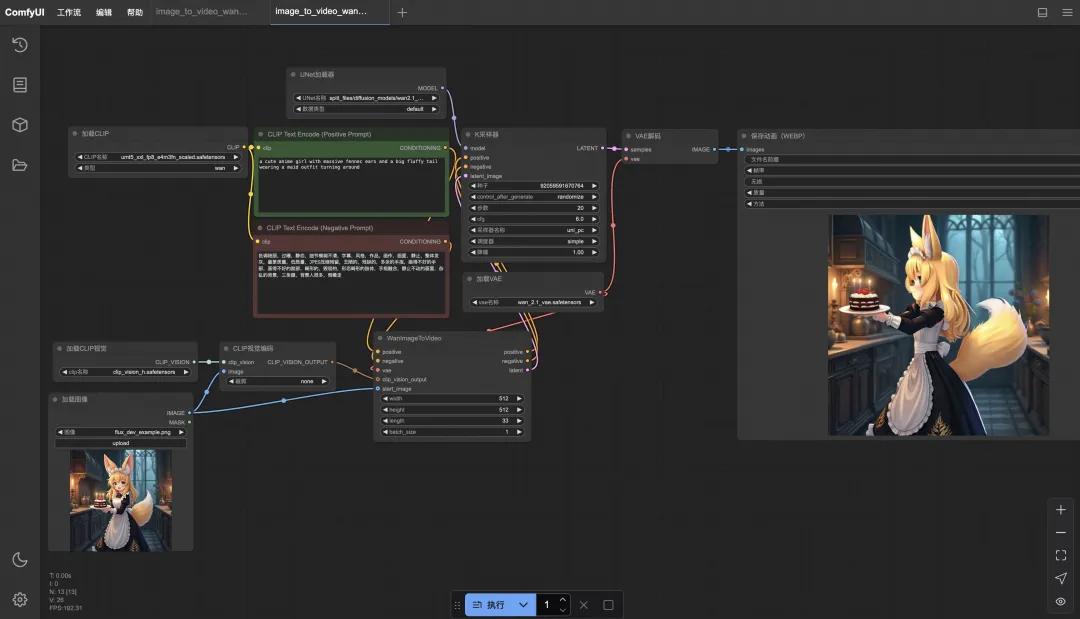Click the positive prompt text box
Image resolution: width=1080 pixels, height=619 pixels.
click(351, 185)
